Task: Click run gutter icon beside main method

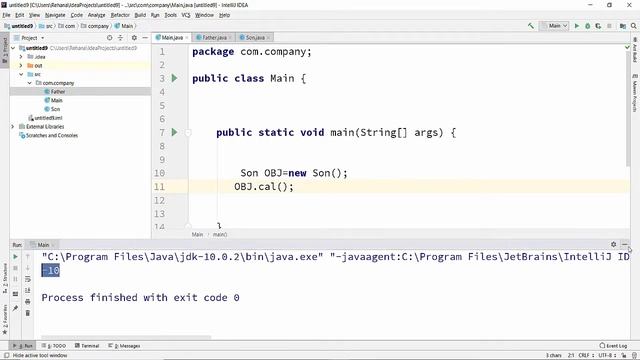Action: 175,132
